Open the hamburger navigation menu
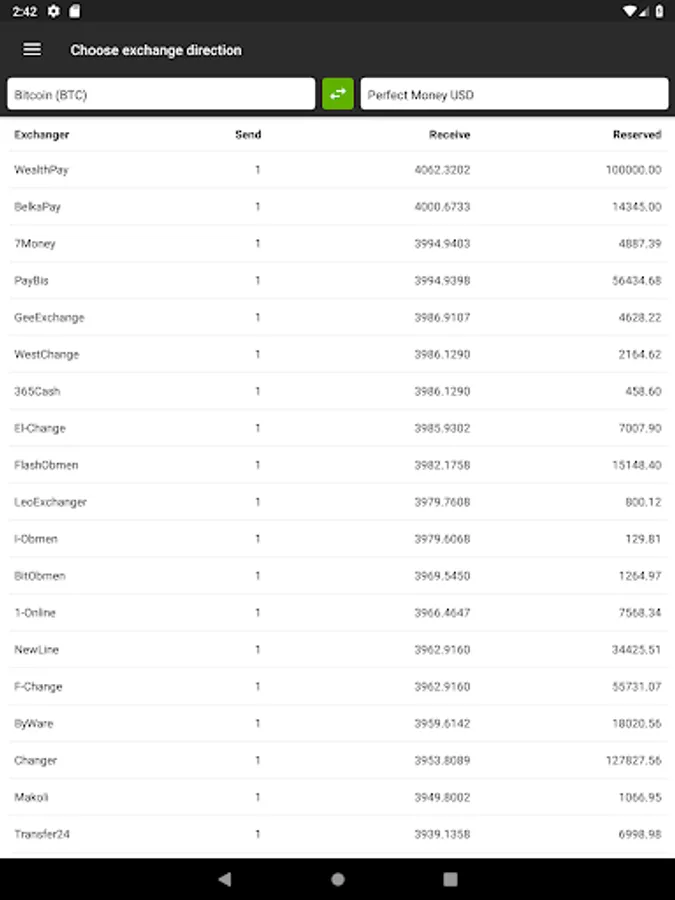Image resolution: width=675 pixels, height=900 pixels. 32,50
